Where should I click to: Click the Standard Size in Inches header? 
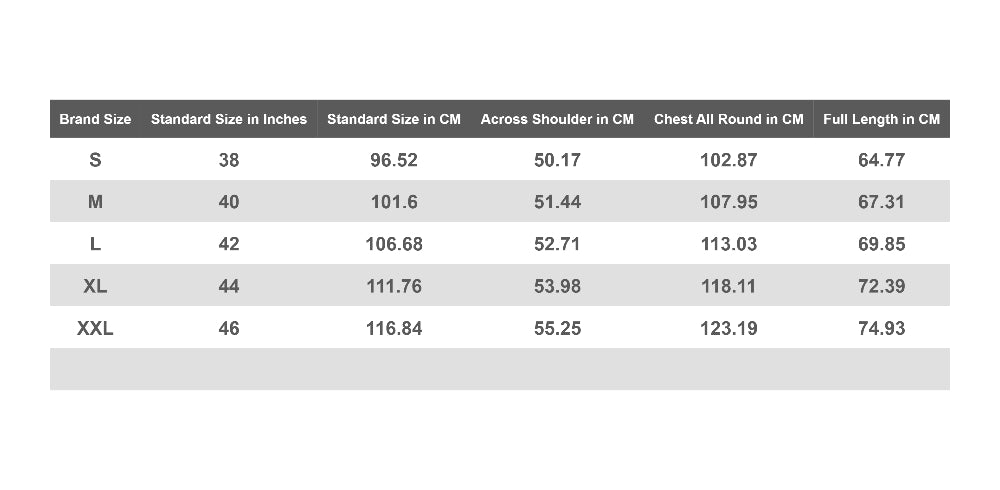coord(229,119)
